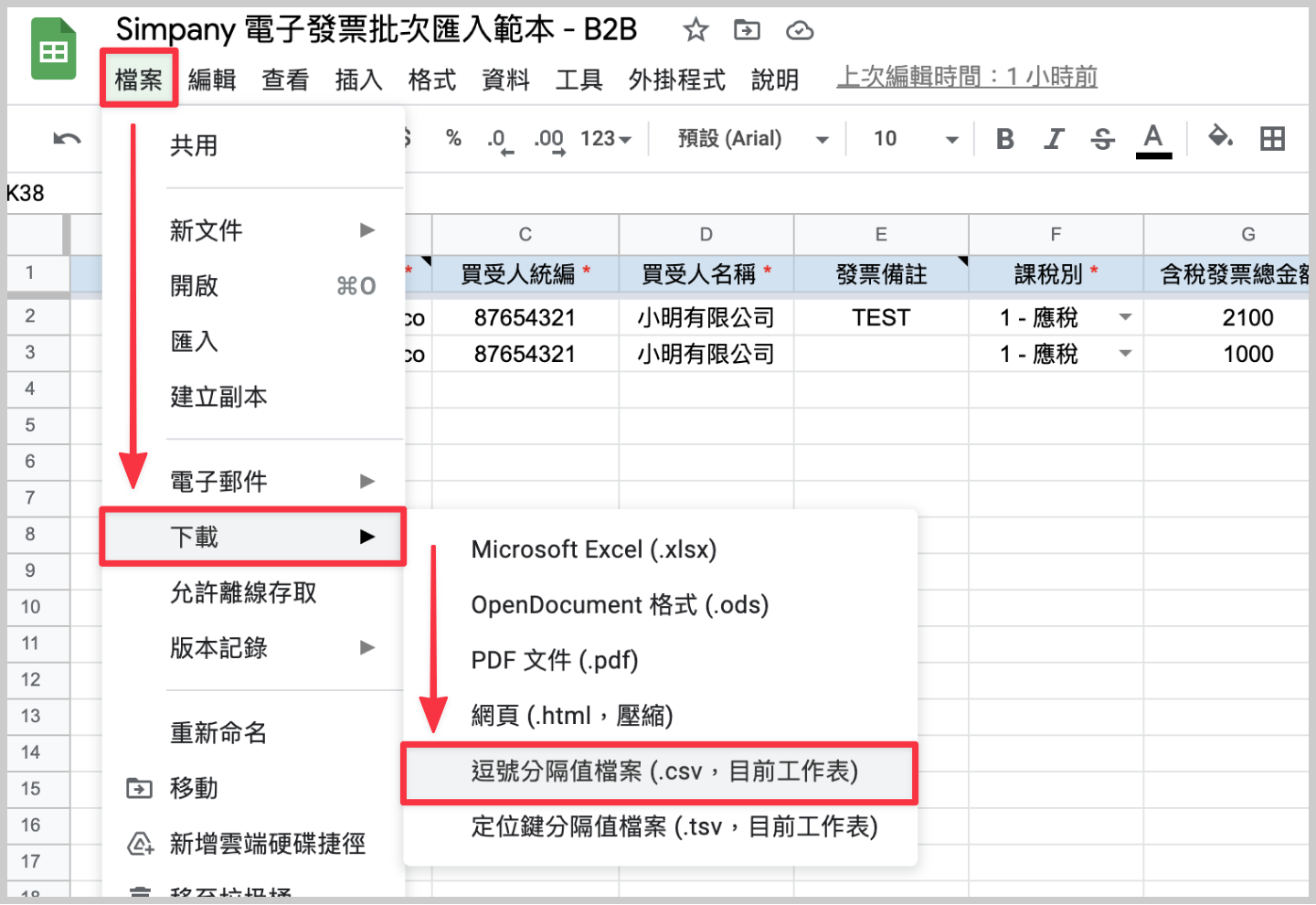Viewport: 1316px width, 905px height.
Task: Open the 123 number format dropdown
Action: pos(606,138)
